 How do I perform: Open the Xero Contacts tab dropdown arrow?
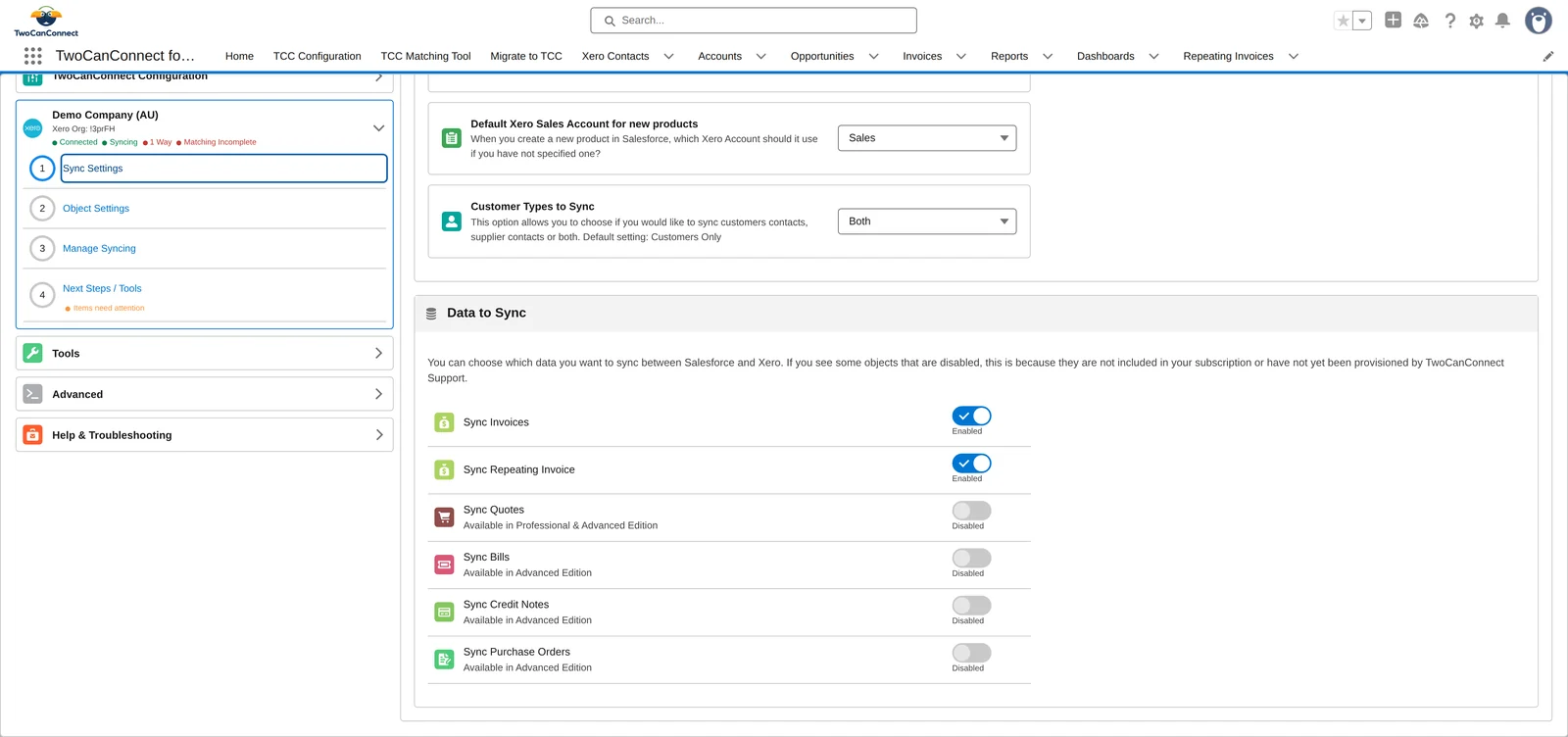[x=668, y=56]
